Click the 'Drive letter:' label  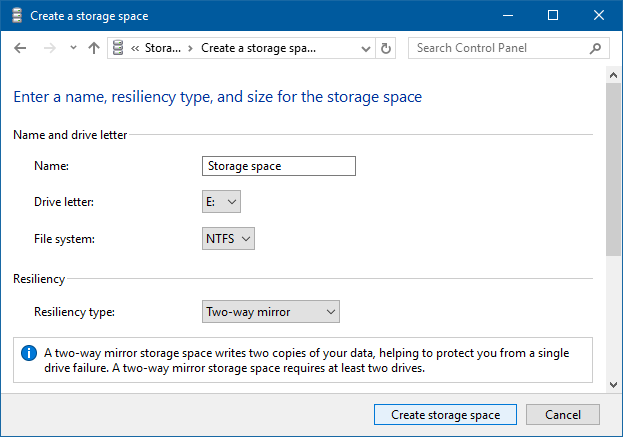64,202
